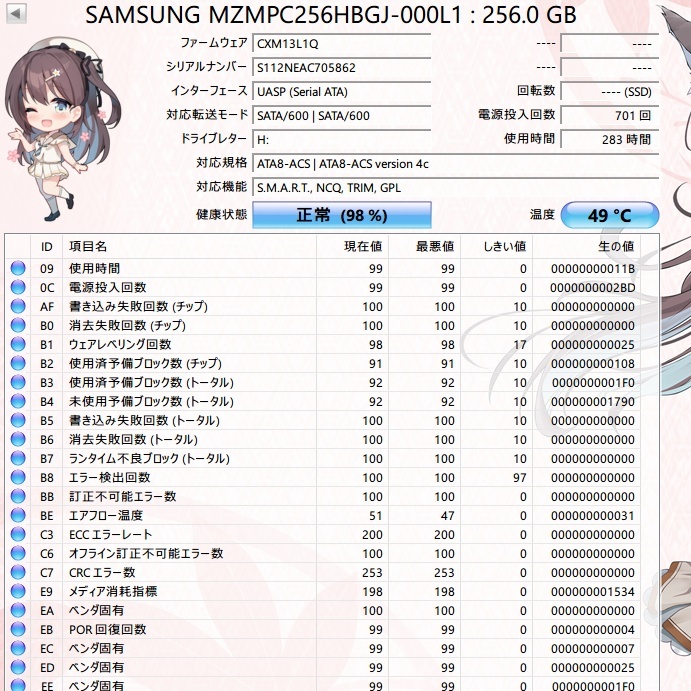Click the firmware field CXM13L1Q
This screenshot has height=691, width=691.
click(x=342, y=44)
